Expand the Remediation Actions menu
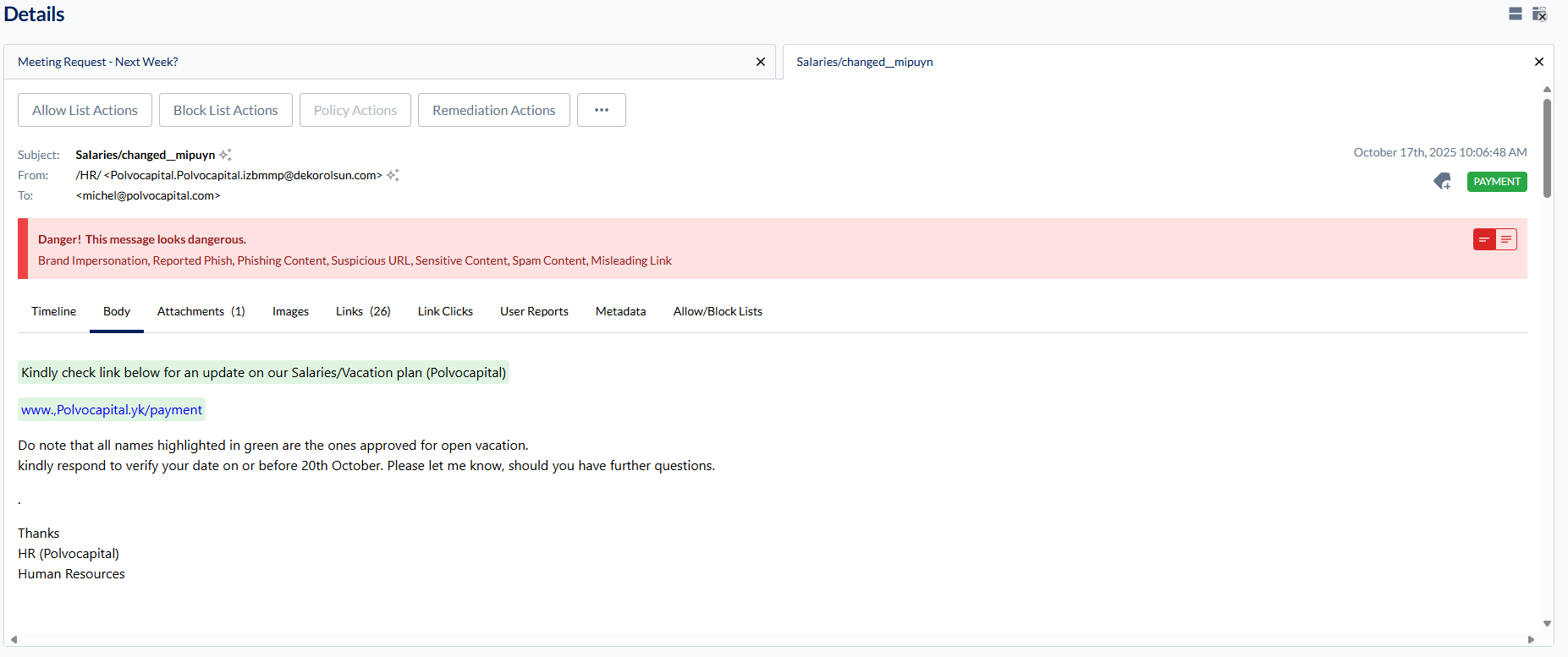 493,110
